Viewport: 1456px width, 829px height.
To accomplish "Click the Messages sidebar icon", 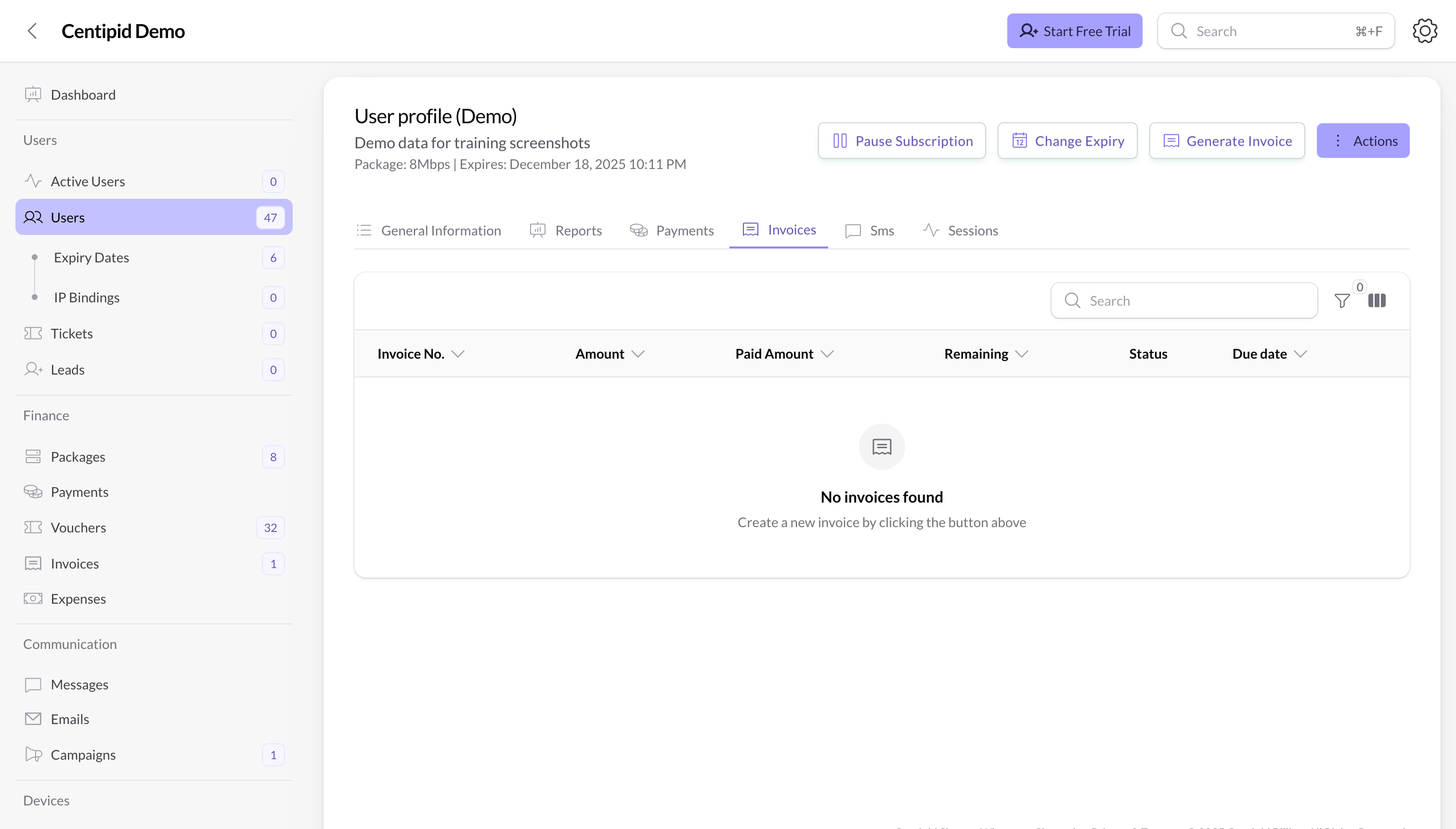I will coord(32,685).
